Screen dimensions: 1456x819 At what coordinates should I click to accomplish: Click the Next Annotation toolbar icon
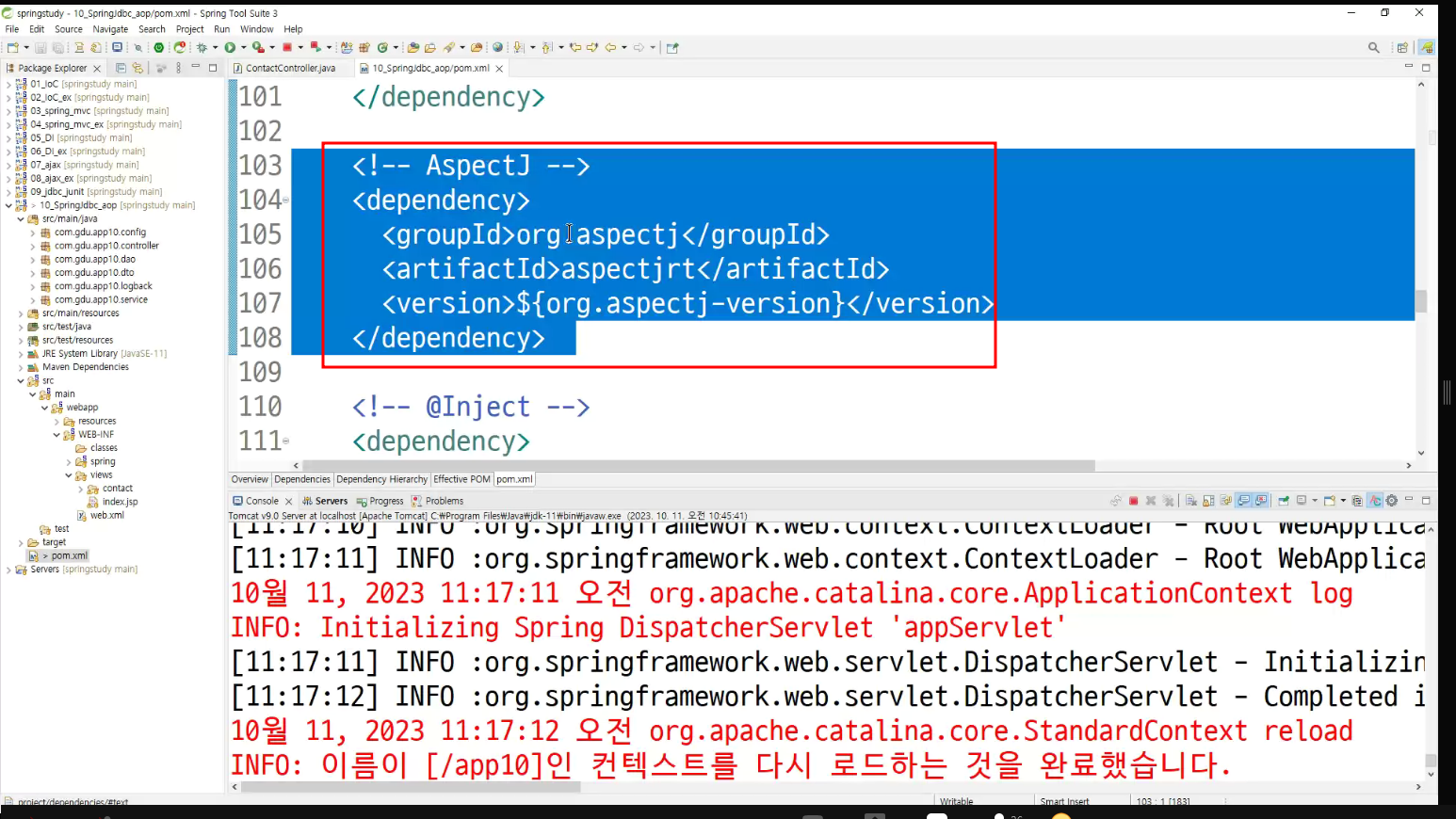(519, 47)
